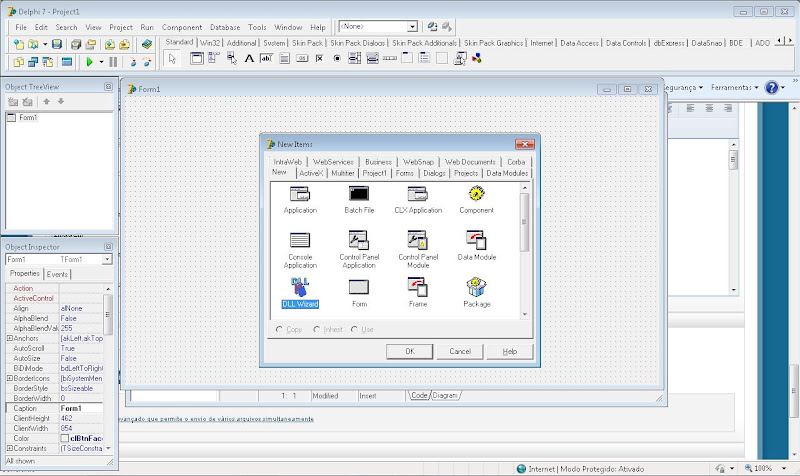Pick the Package item icon
The height and width of the screenshot is (476, 800).
(476, 287)
